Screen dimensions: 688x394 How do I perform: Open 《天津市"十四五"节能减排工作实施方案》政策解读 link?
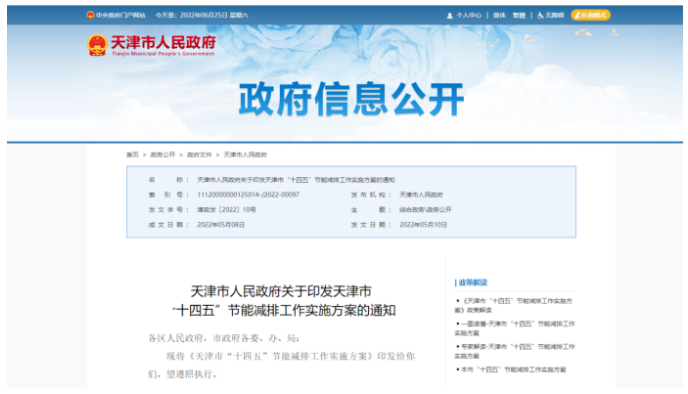click(x=513, y=305)
